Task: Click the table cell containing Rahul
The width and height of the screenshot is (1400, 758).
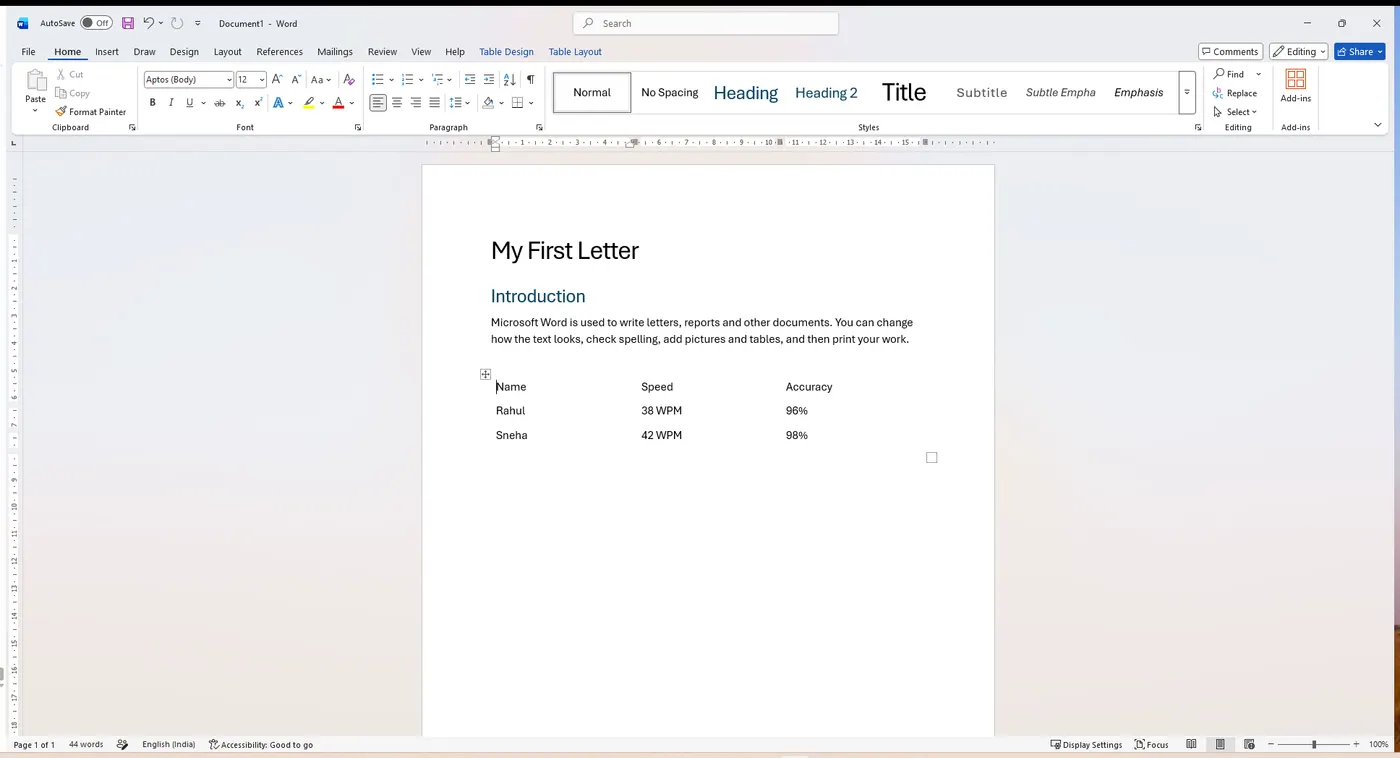Action: 563,411
